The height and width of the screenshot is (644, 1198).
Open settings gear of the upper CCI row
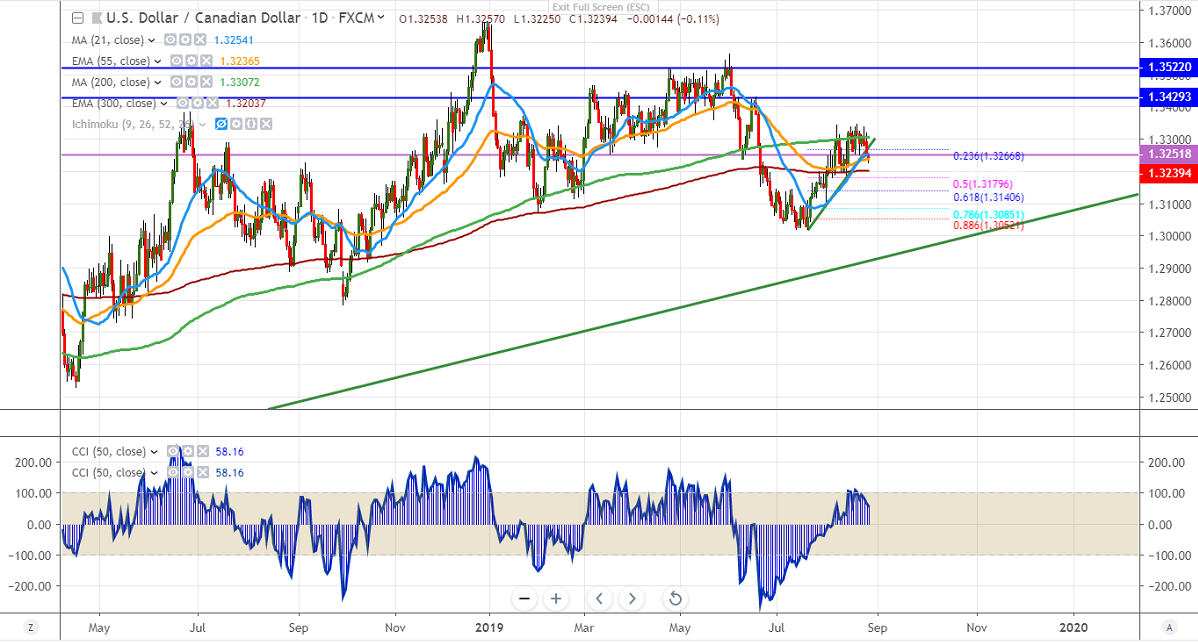coord(188,451)
